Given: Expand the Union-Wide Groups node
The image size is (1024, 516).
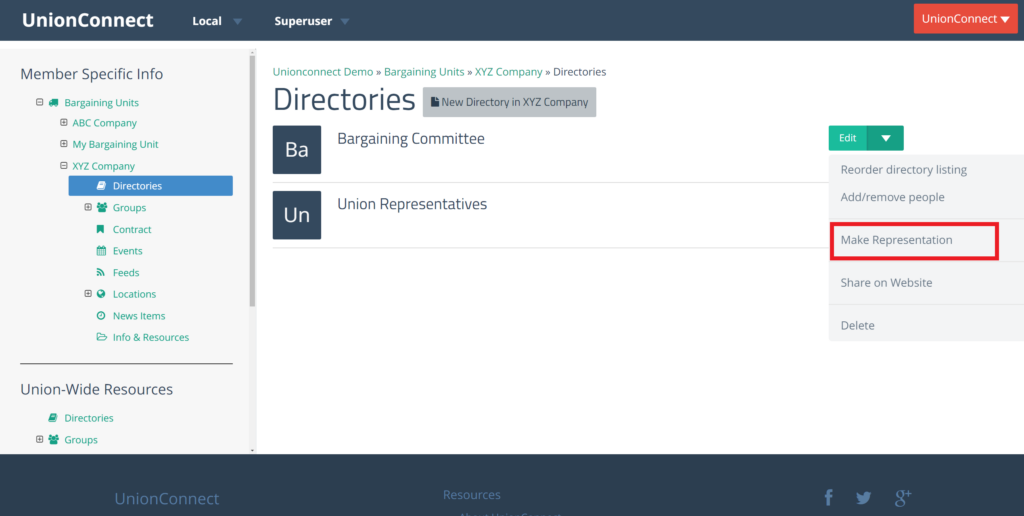Looking at the screenshot, I should (39, 439).
